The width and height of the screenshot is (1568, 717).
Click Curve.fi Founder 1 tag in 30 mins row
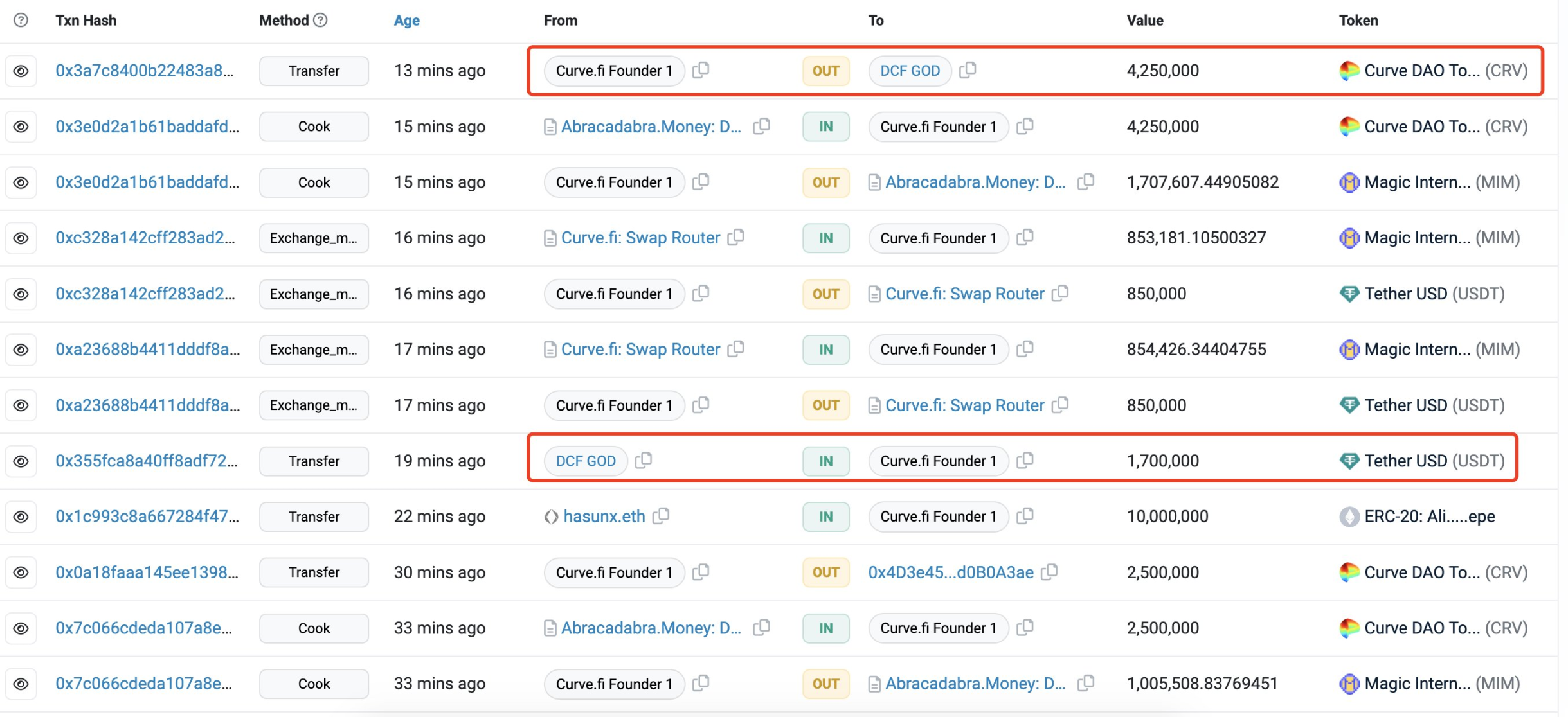pyautogui.click(x=614, y=572)
